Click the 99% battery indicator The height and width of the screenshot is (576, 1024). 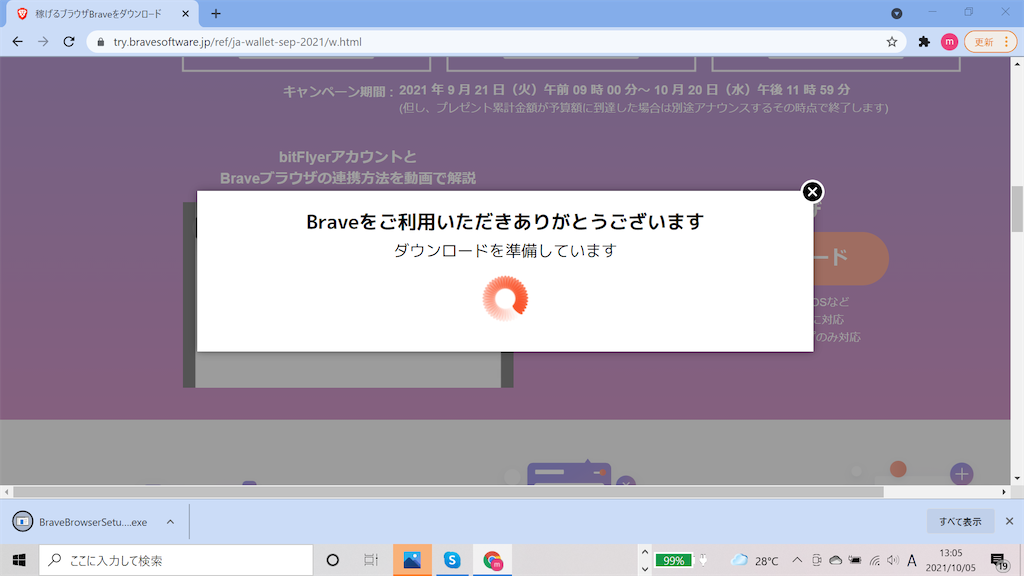point(673,560)
